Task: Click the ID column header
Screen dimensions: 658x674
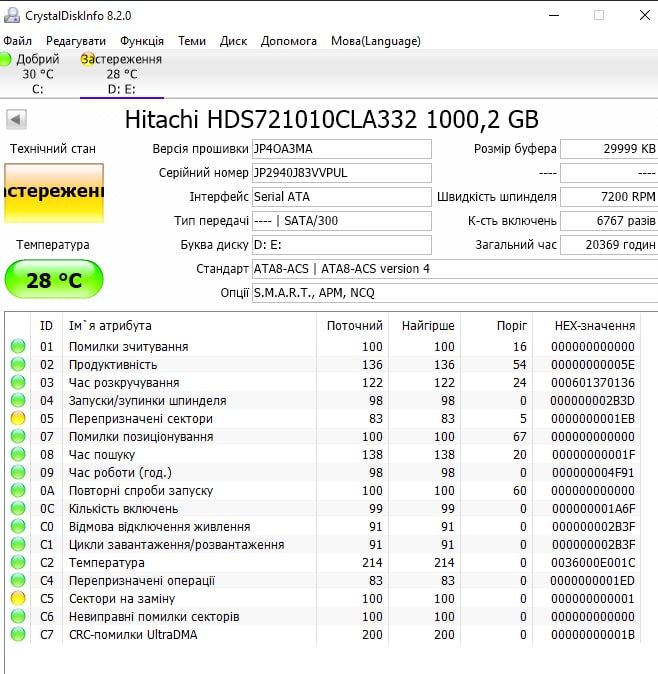Action: click(46, 326)
